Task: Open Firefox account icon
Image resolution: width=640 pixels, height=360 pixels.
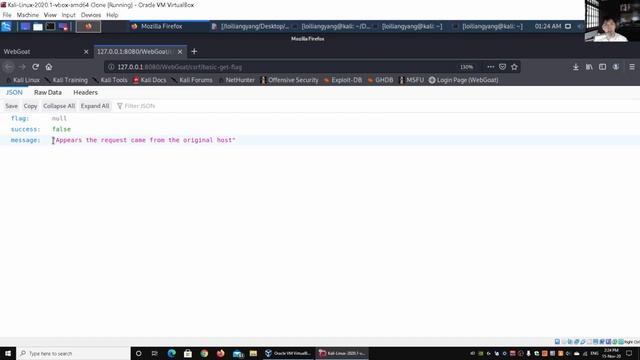Action: tap(616, 67)
